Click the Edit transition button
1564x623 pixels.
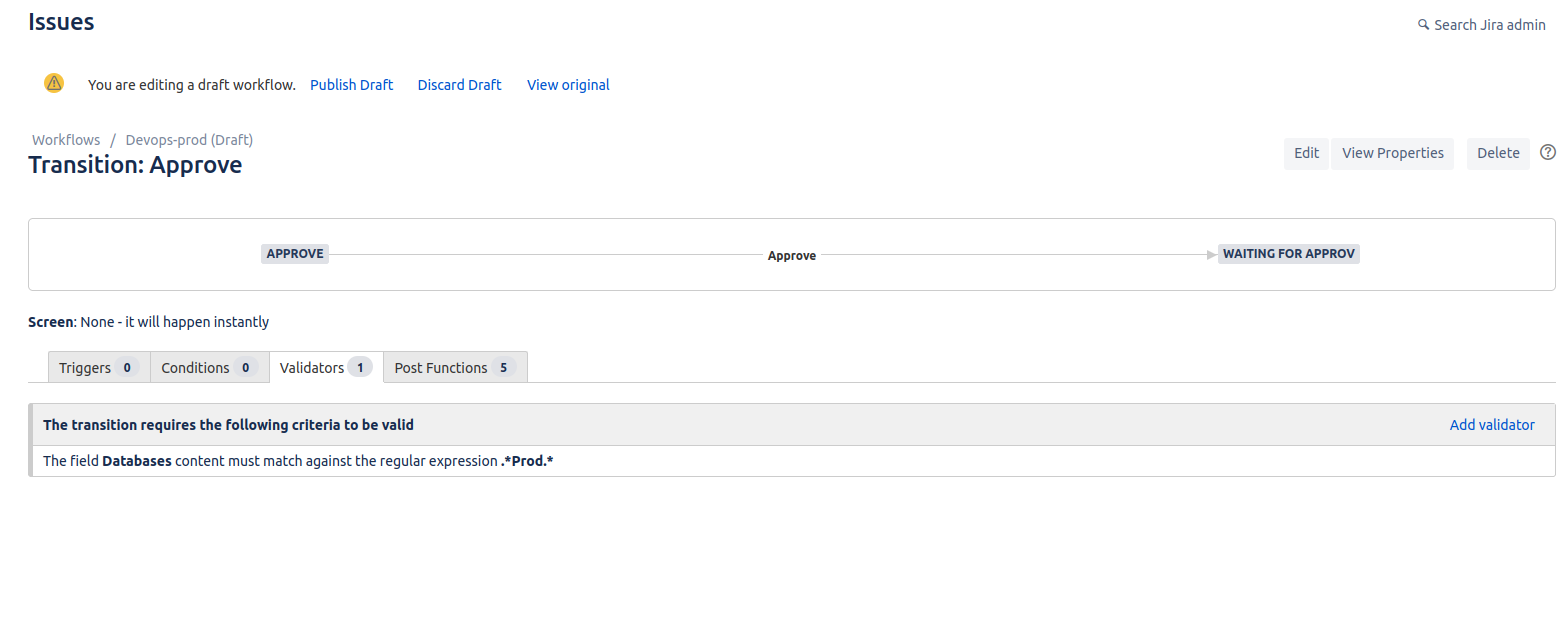[x=1306, y=153]
